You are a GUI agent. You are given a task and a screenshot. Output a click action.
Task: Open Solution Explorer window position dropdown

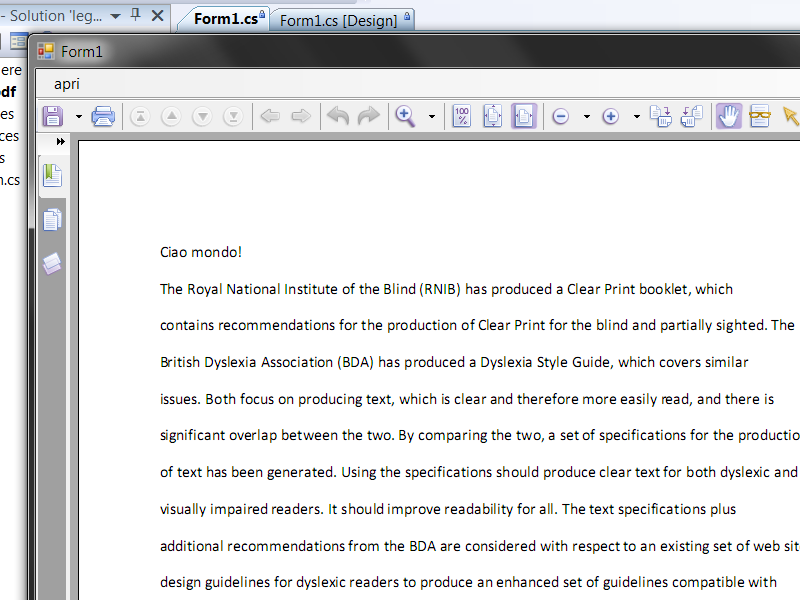click(116, 16)
